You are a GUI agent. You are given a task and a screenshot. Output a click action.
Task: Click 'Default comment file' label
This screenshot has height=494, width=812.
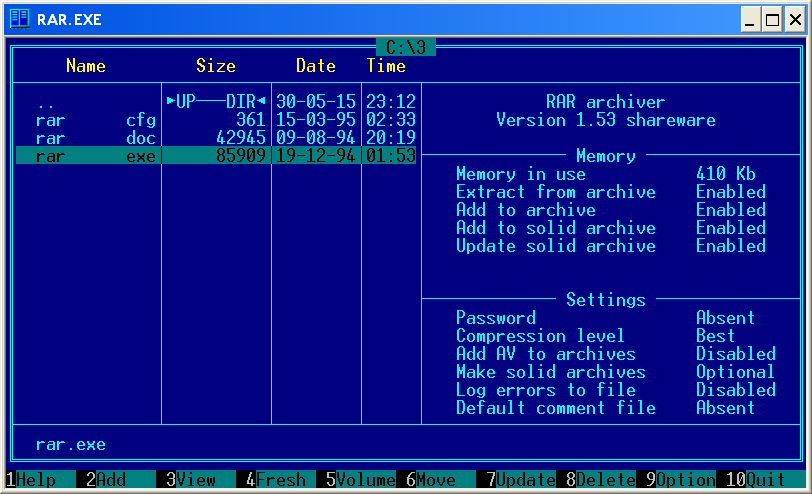tap(556, 408)
